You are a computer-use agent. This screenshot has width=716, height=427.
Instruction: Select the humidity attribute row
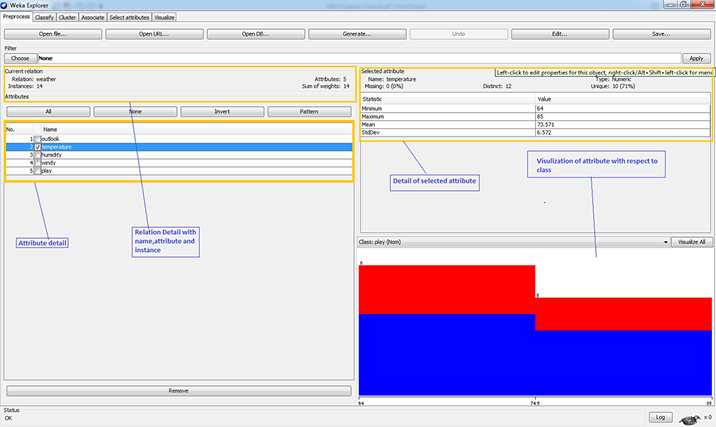click(179, 155)
